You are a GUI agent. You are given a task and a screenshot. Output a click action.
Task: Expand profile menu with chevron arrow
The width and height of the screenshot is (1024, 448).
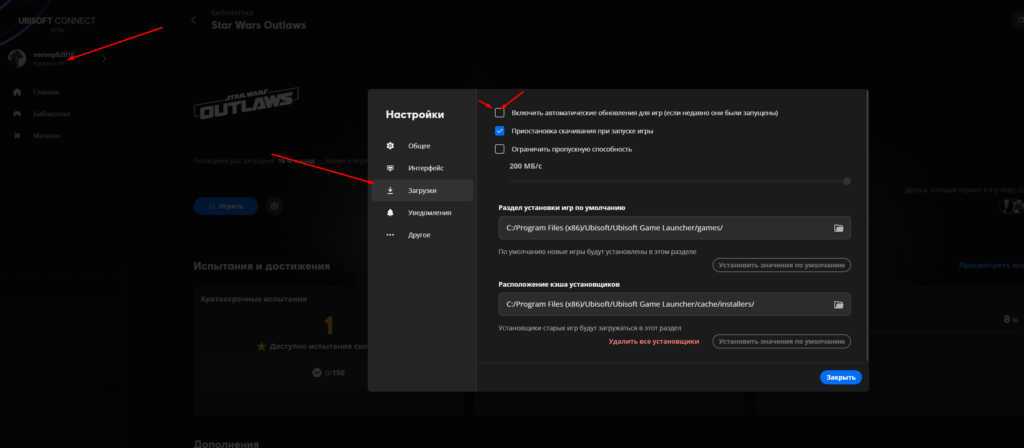[x=104, y=59]
